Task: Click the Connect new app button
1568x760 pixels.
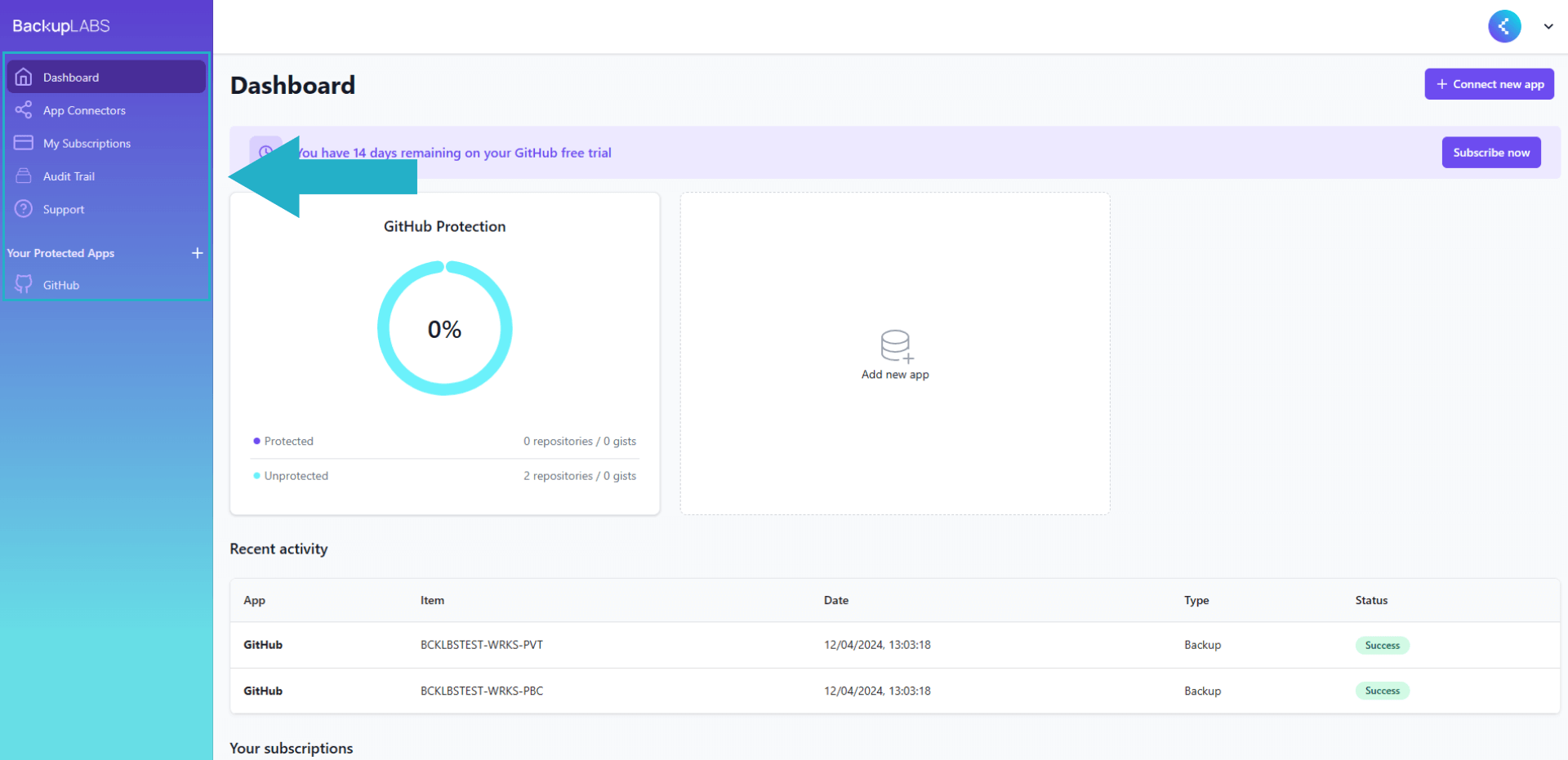Action: [x=1490, y=84]
